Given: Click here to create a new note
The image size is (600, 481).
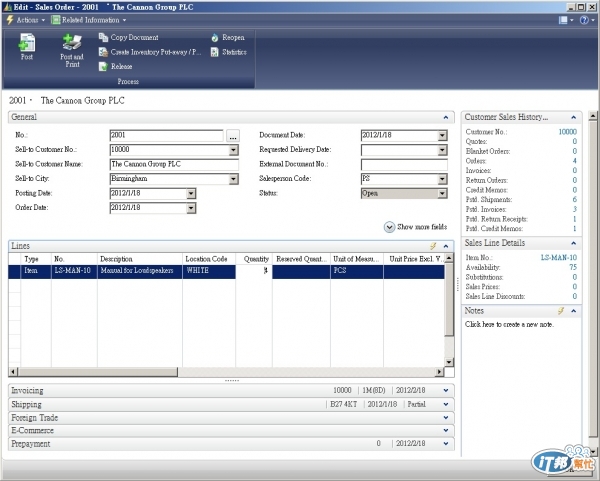Looking at the screenshot, I should pyautogui.click(x=509, y=324).
